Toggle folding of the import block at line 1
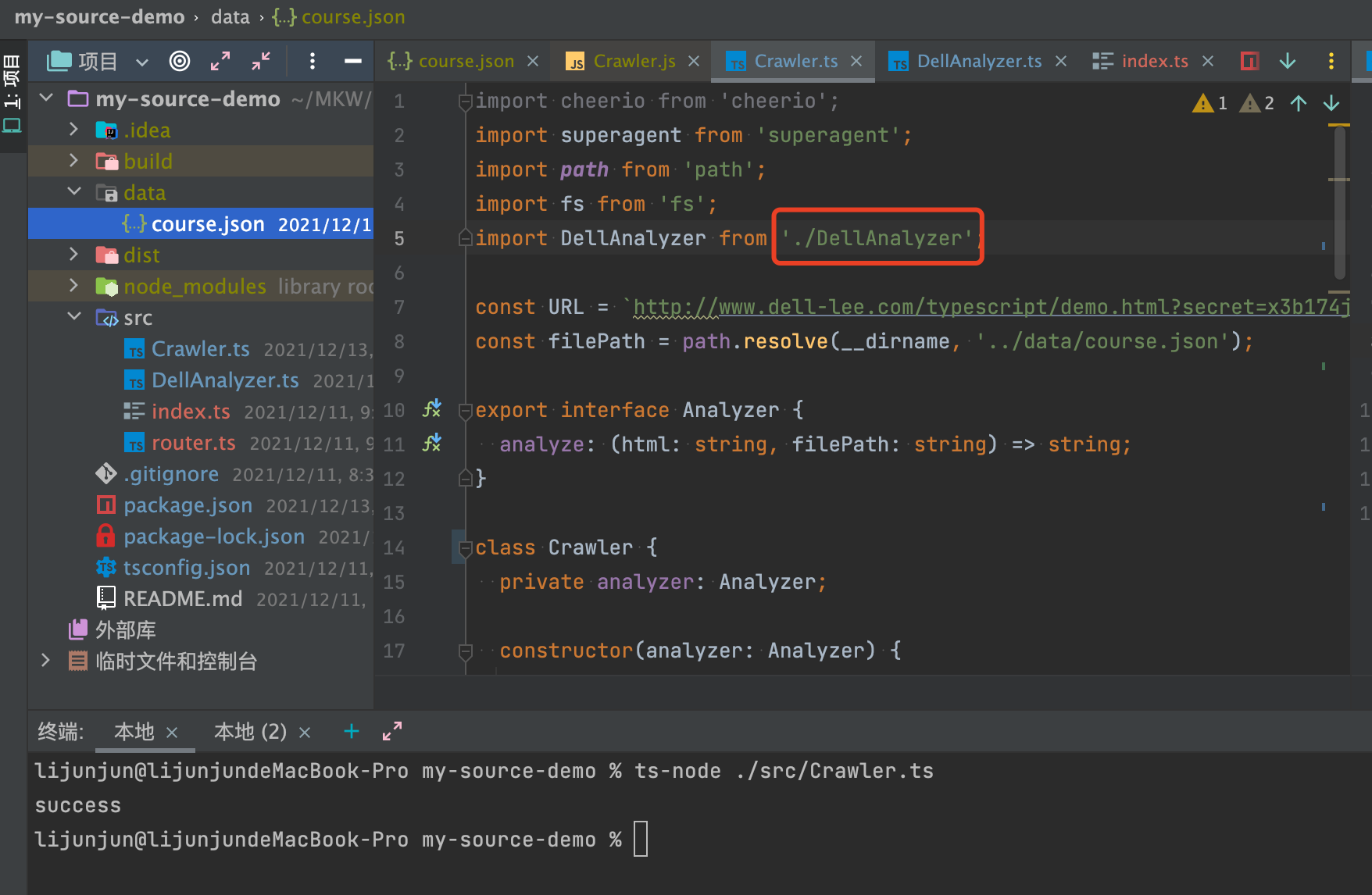Screen dimensions: 1372x895 click(465, 102)
